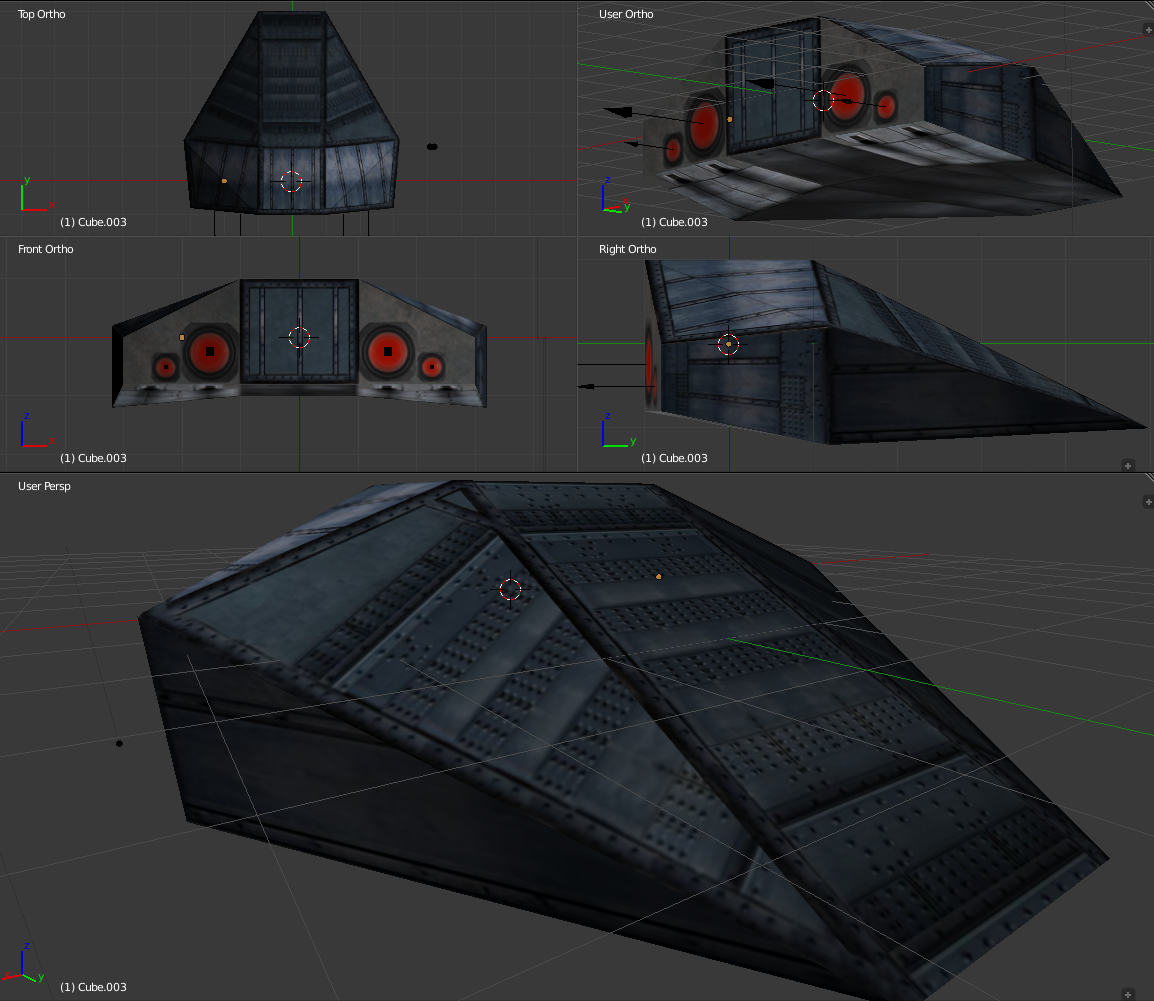Click the 3D cursor in User Persp view
The height and width of the screenshot is (1001, 1154).
[510, 589]
